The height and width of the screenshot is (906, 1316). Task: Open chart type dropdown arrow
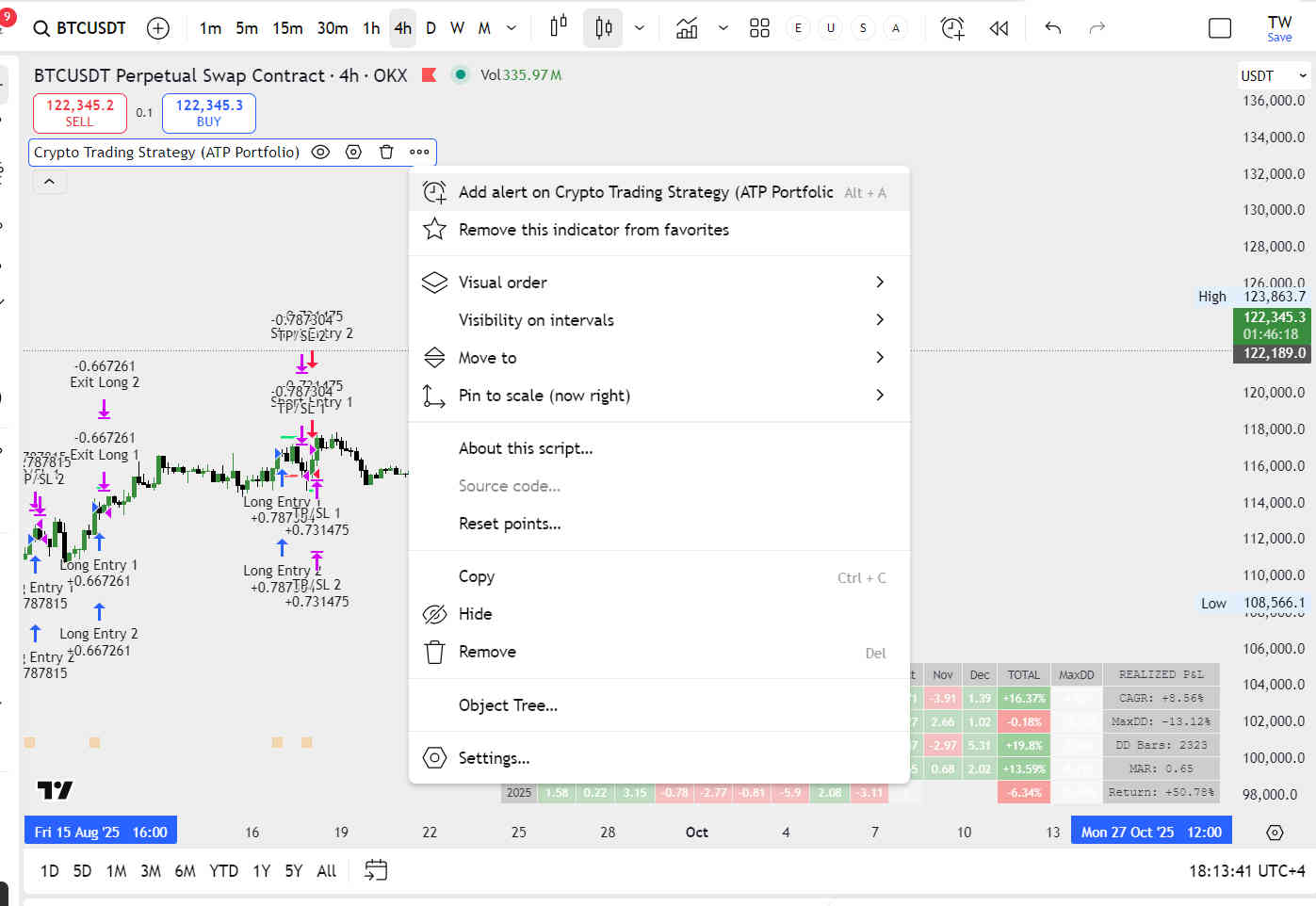point(640,28)
